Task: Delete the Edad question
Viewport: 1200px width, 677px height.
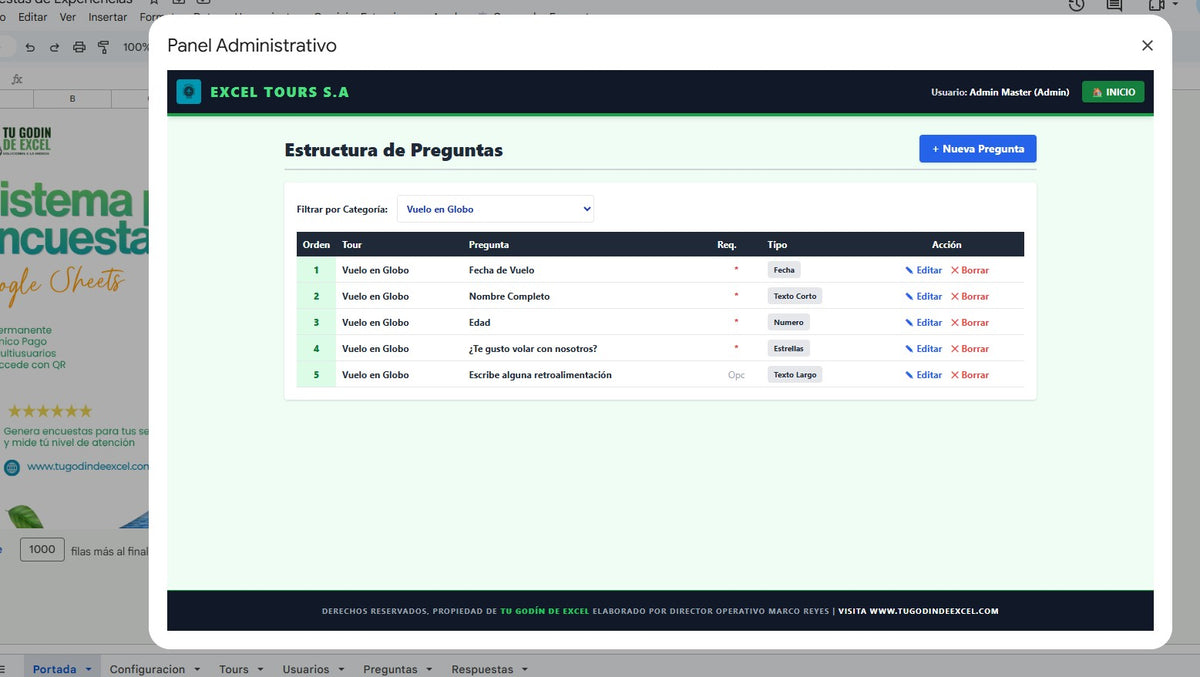Action: point(970,322)
